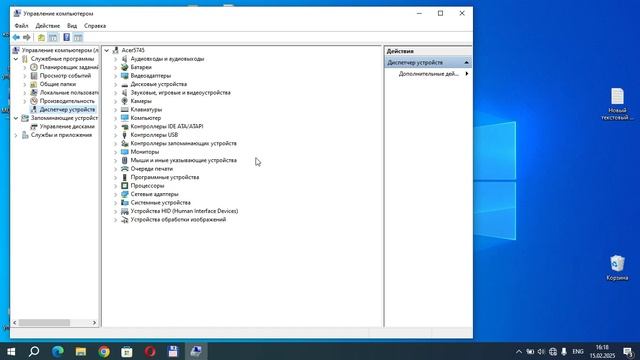This screenshot has width=640, height=360.
Task: Toggle the action pane toolbar icon
Action: point(78,38)
